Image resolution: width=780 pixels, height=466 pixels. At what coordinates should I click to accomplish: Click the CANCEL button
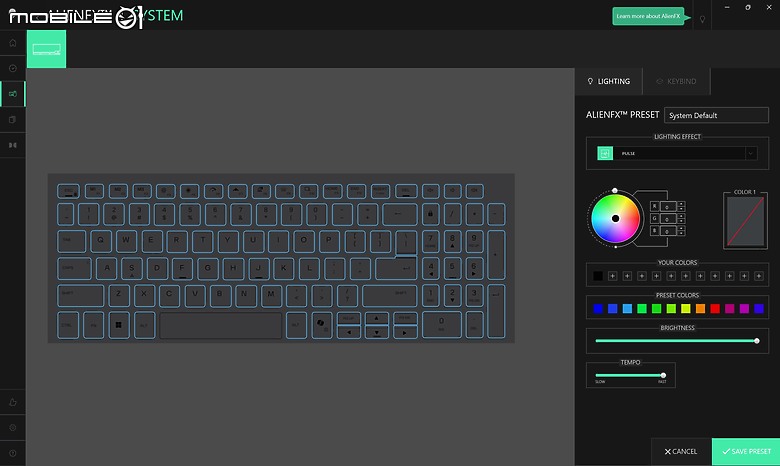point(681,452)
